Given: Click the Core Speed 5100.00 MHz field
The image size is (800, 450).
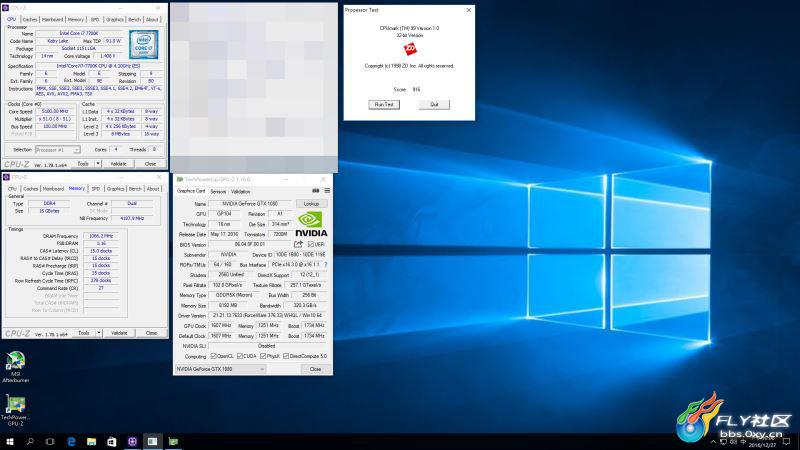Looking at the screenshot, I should [55, 111].
